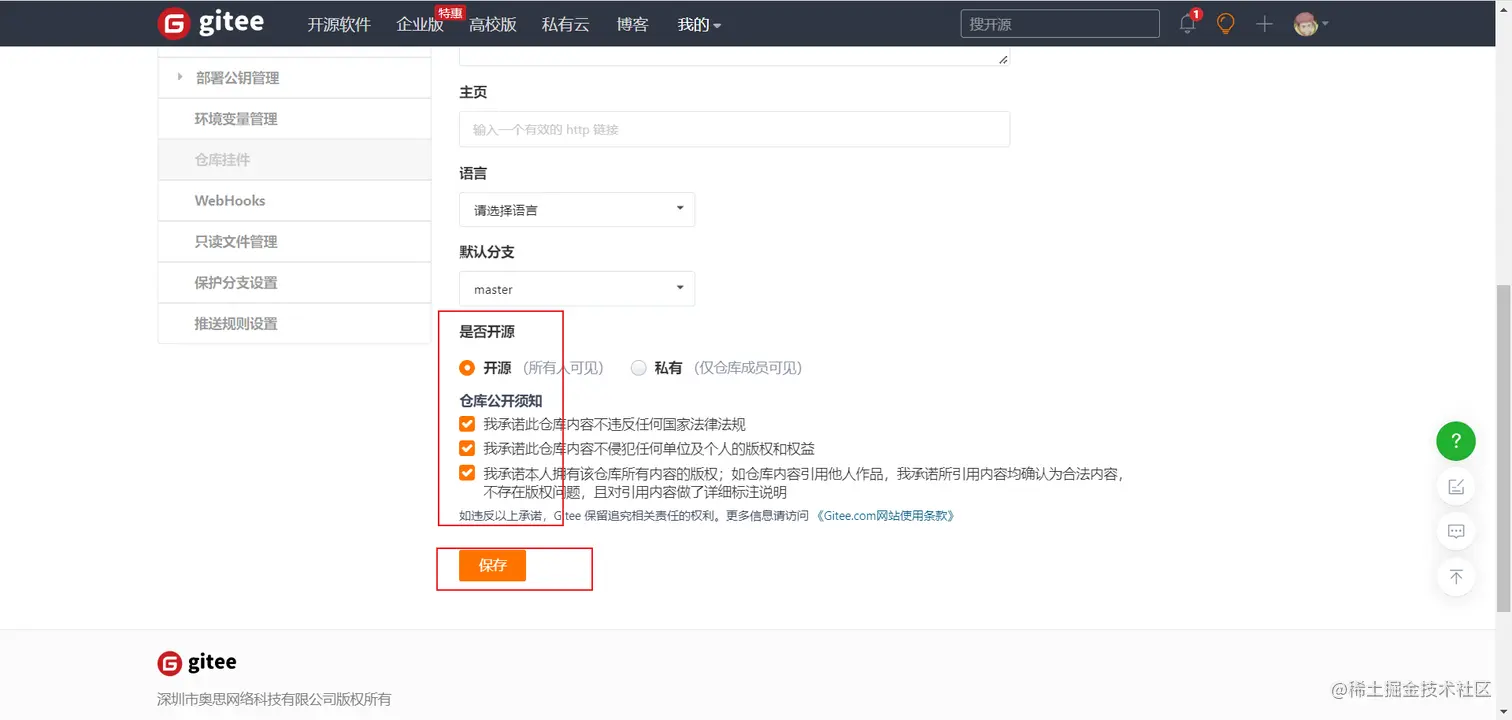Open the 我的 menu in top navigation
1512x720 pixels.
(x=698, y=24)
